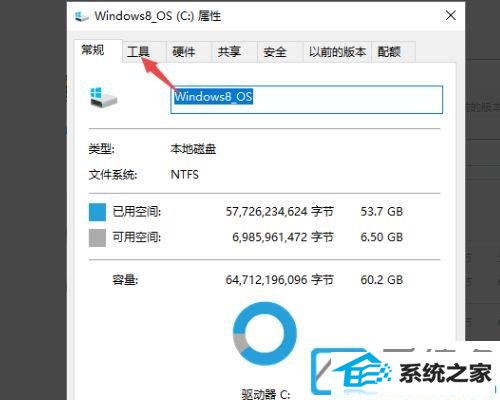The width and height of the screenshot is (500, 400).
Task: Click the Windows8_OS drive name field
Action: 306,100
